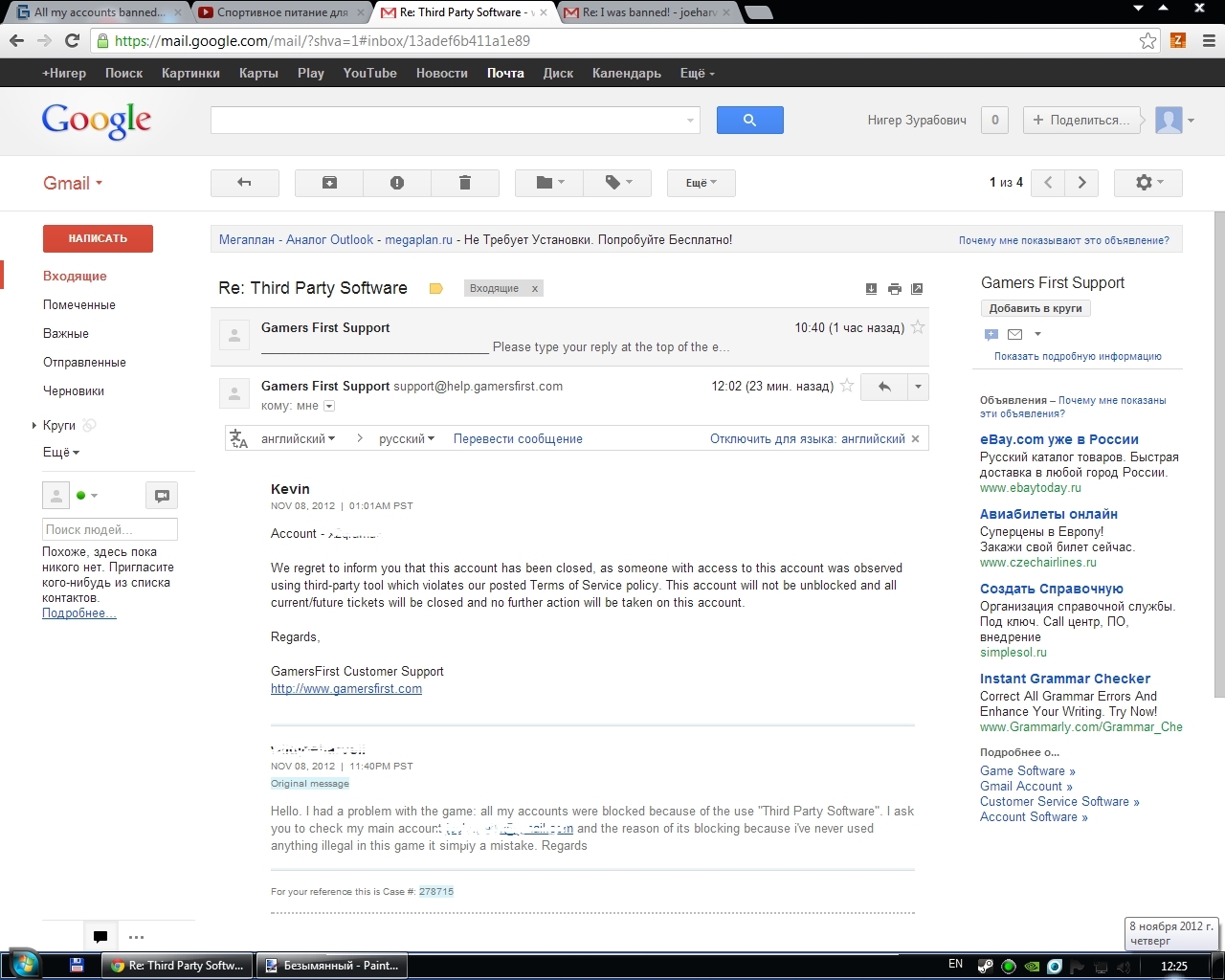Viewport: 1225px width, 980px height.
Task: Click the red НАПИСАТЬ compose button
Action: pyautogui.click(x=98, y=238)
